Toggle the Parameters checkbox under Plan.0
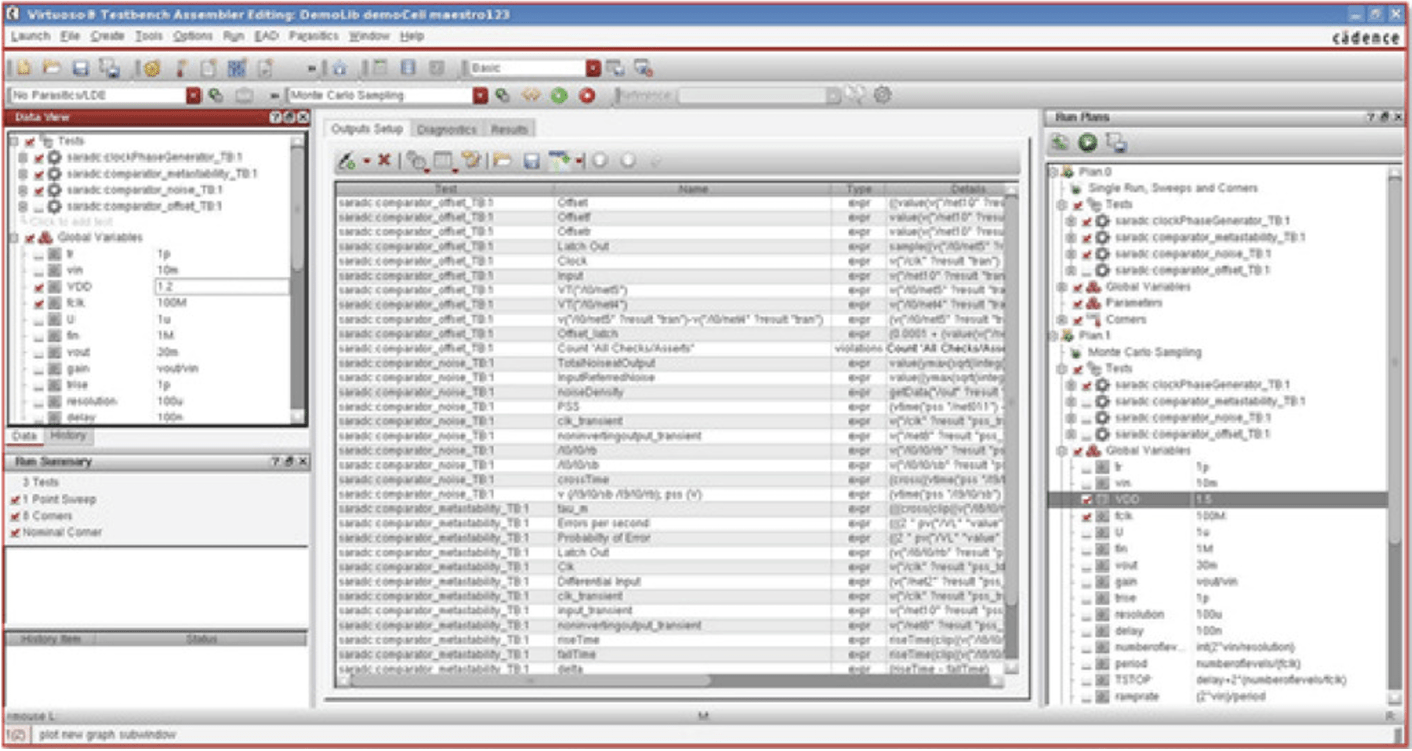This screenshot has height=751, width=1412. (x=1078, y=303)
